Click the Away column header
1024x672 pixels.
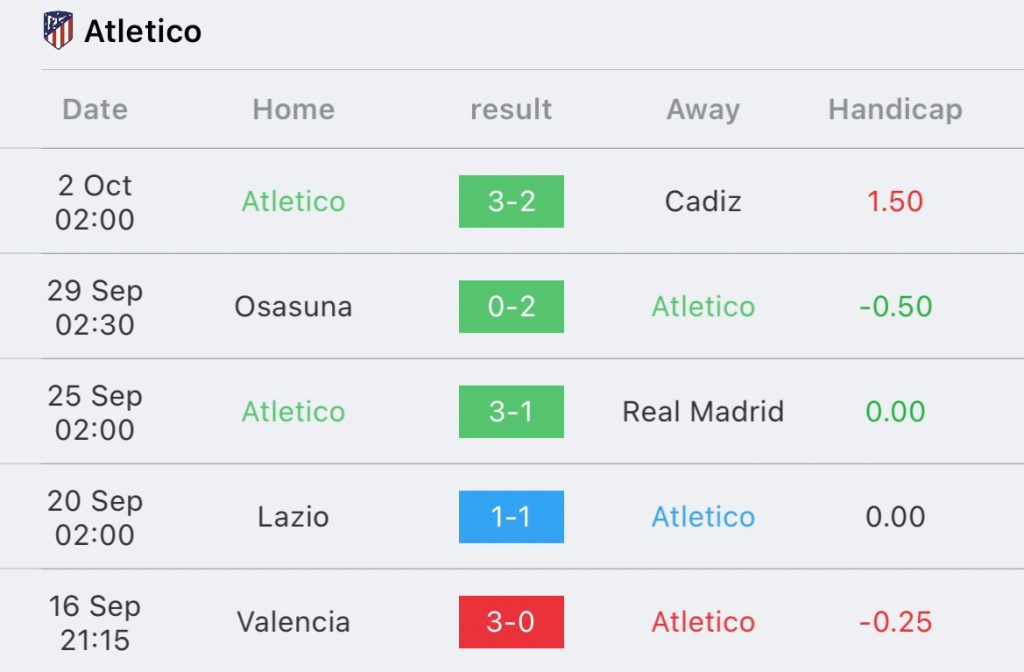tap(703, 109)
